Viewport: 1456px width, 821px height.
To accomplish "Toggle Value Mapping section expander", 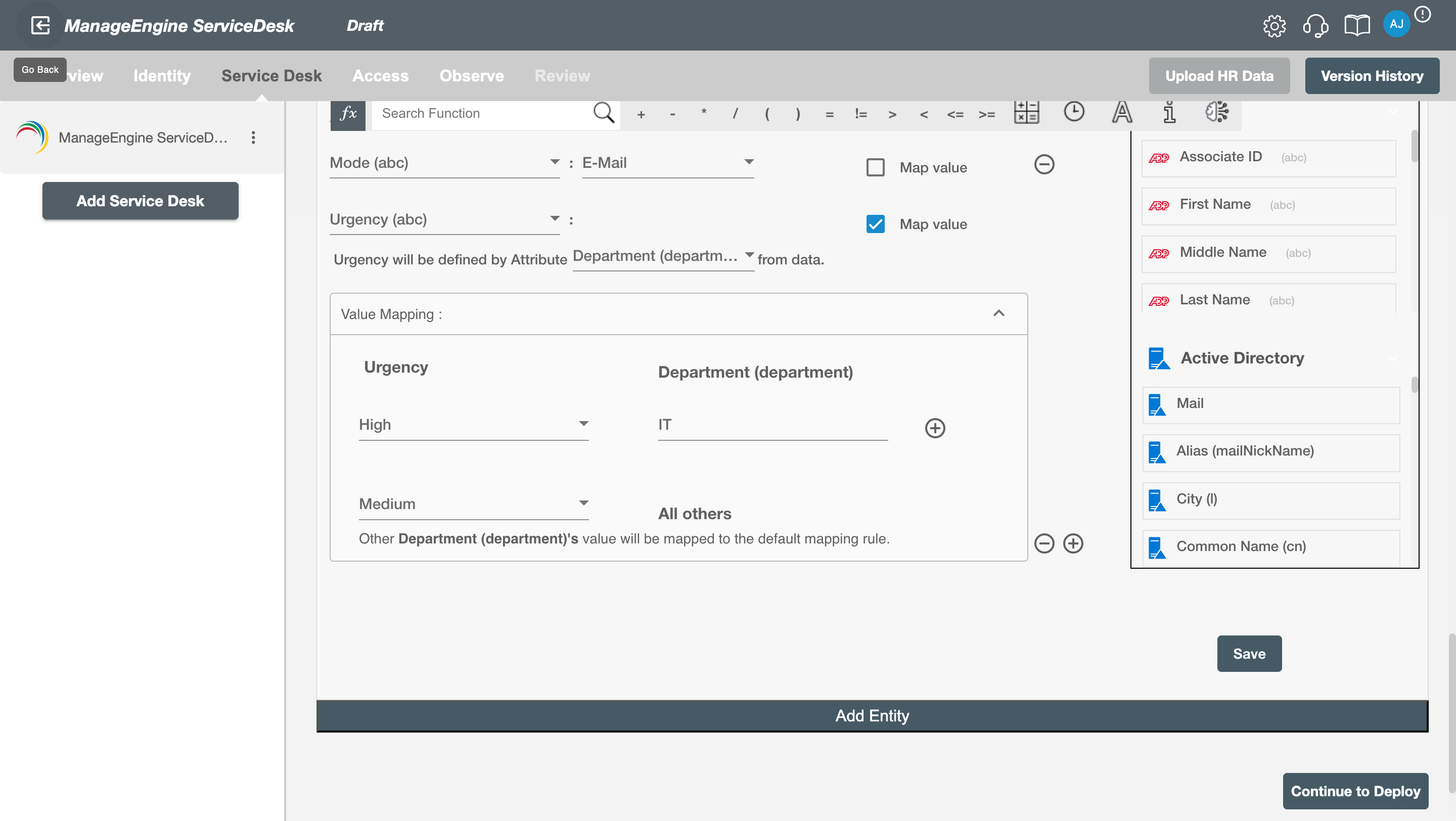I will [999, 313].
